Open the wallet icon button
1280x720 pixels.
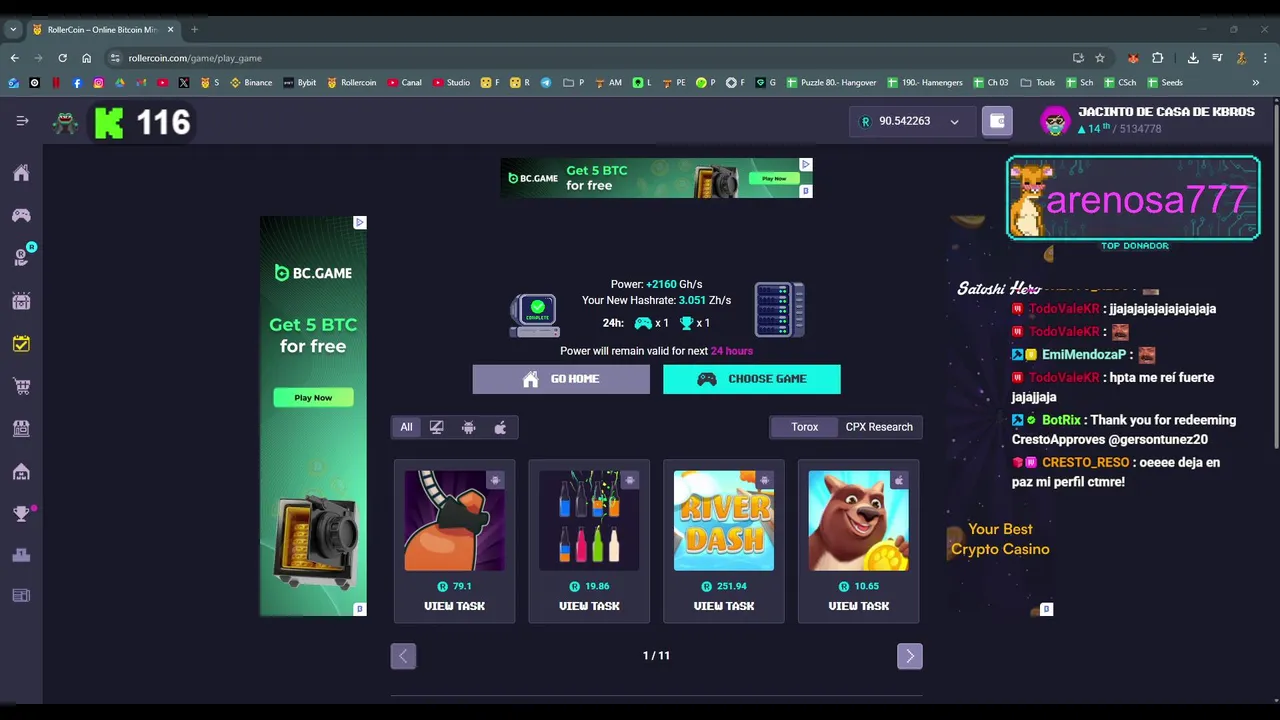click(x=997, y=121)
